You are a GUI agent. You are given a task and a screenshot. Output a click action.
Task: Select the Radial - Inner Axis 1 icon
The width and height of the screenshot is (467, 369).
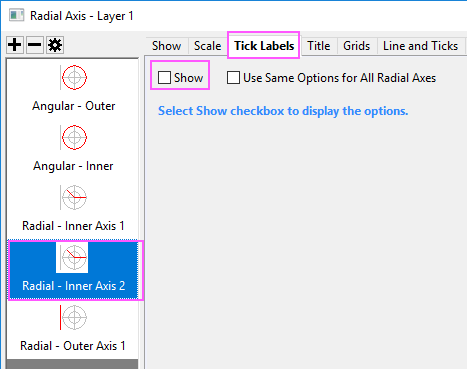[74, 197]
